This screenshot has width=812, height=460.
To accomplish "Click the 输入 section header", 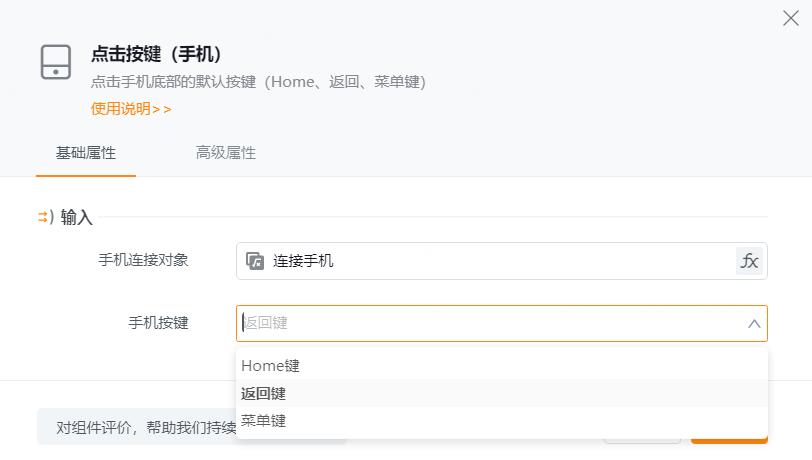I will point(76,217).
